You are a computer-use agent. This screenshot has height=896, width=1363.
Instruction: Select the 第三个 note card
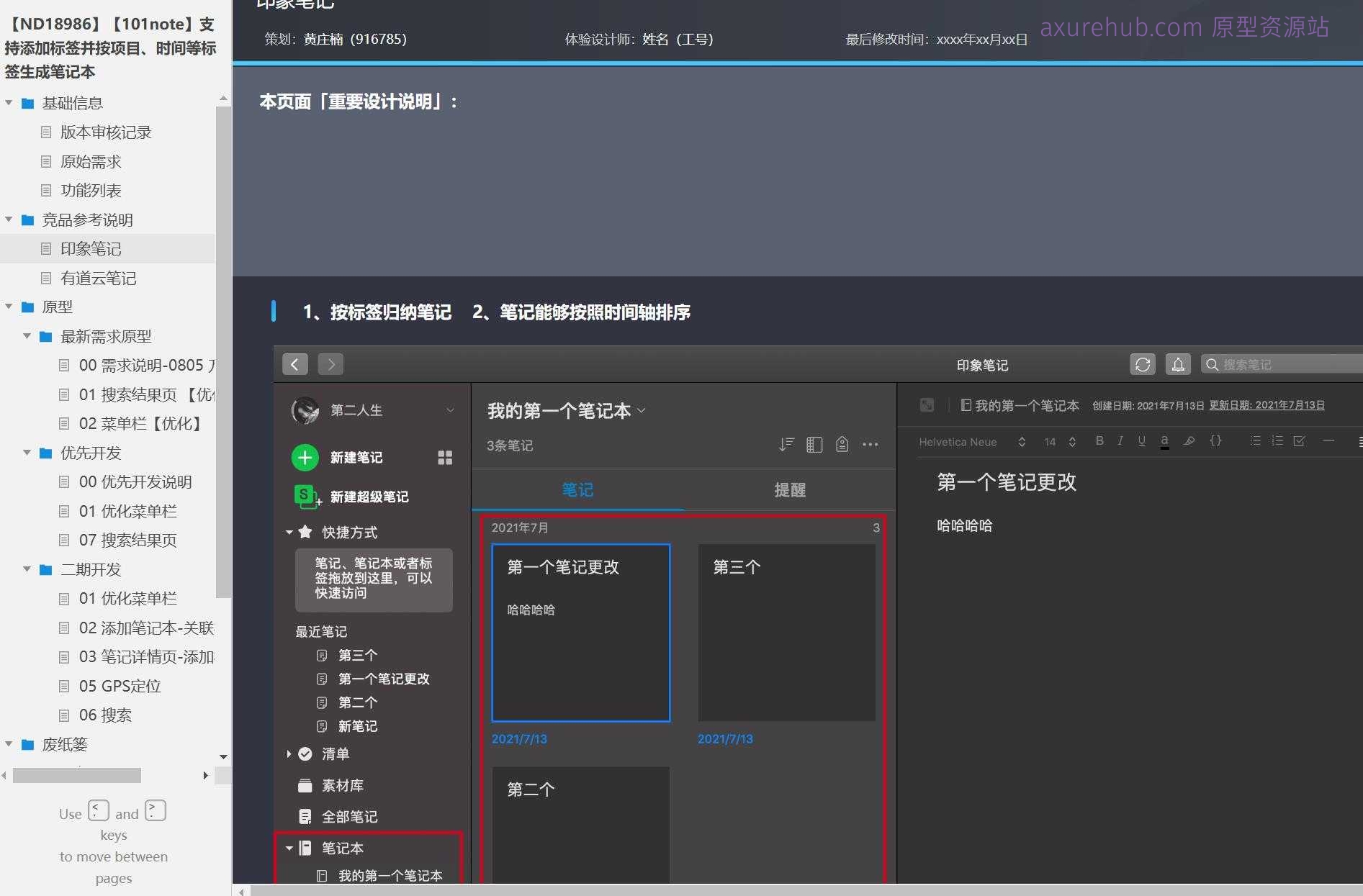click(787, 633)
